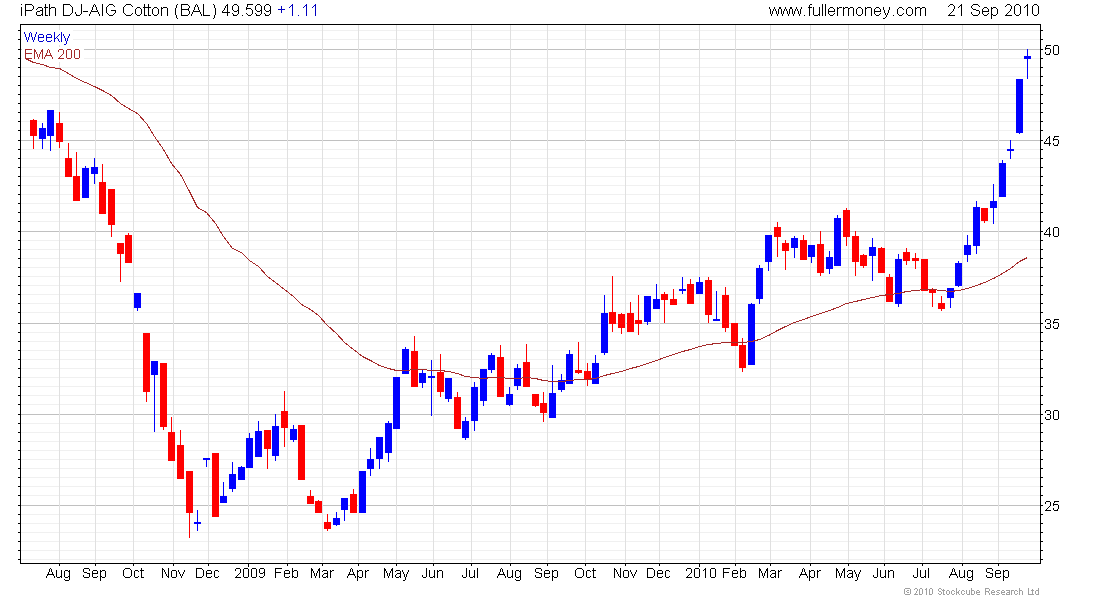1100x600 pixels.
Task: Click the right end of the red EMA line
Action: (x=1026, y=258)
